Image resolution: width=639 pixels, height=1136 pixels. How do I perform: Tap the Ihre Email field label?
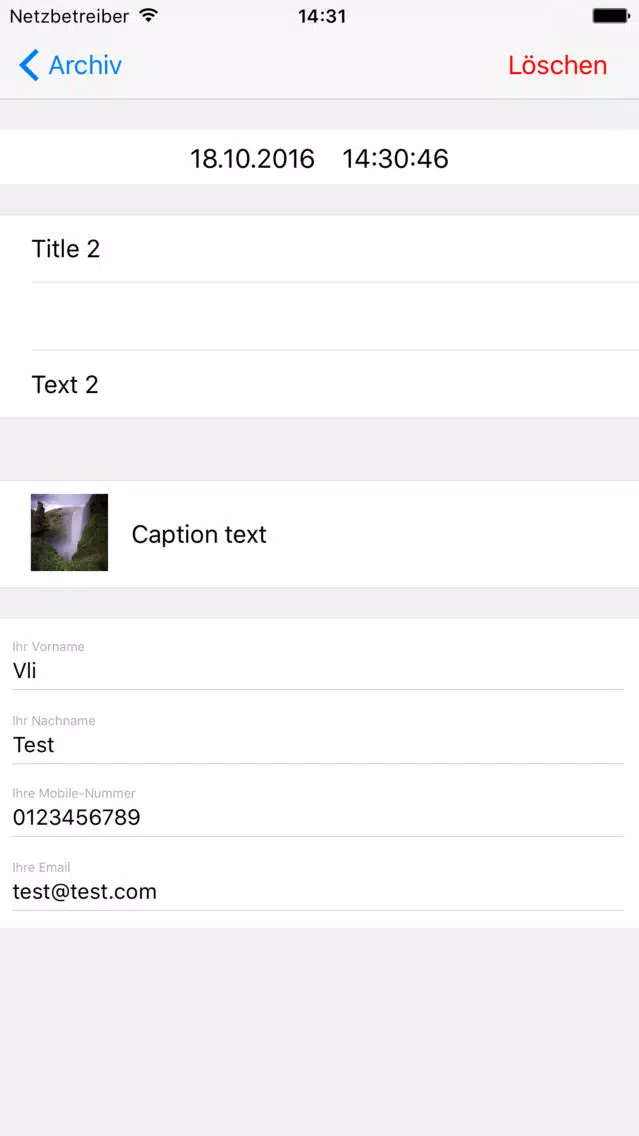[41, 867]
